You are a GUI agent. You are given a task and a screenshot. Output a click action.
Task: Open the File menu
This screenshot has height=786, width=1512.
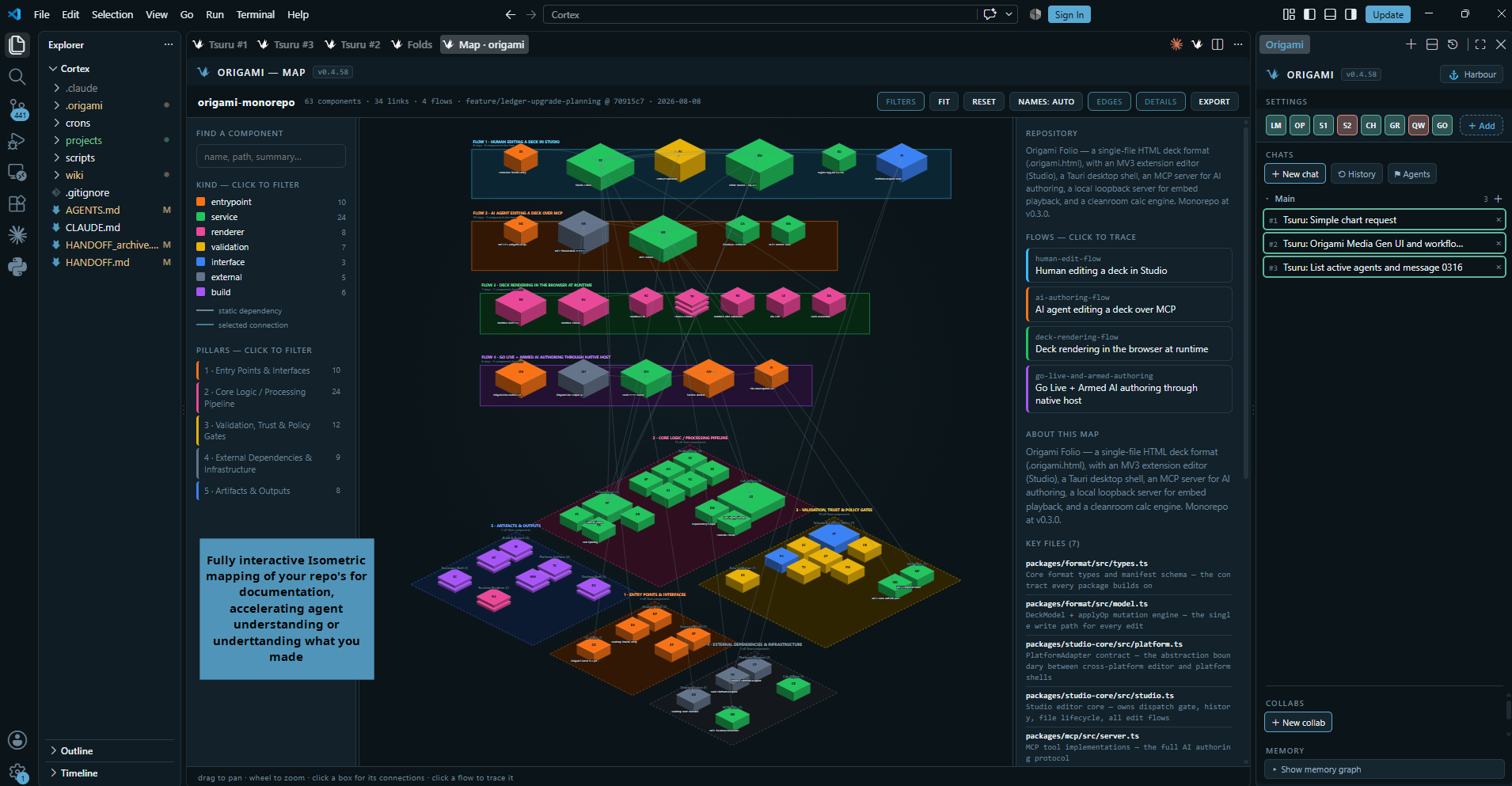[42, 14]
